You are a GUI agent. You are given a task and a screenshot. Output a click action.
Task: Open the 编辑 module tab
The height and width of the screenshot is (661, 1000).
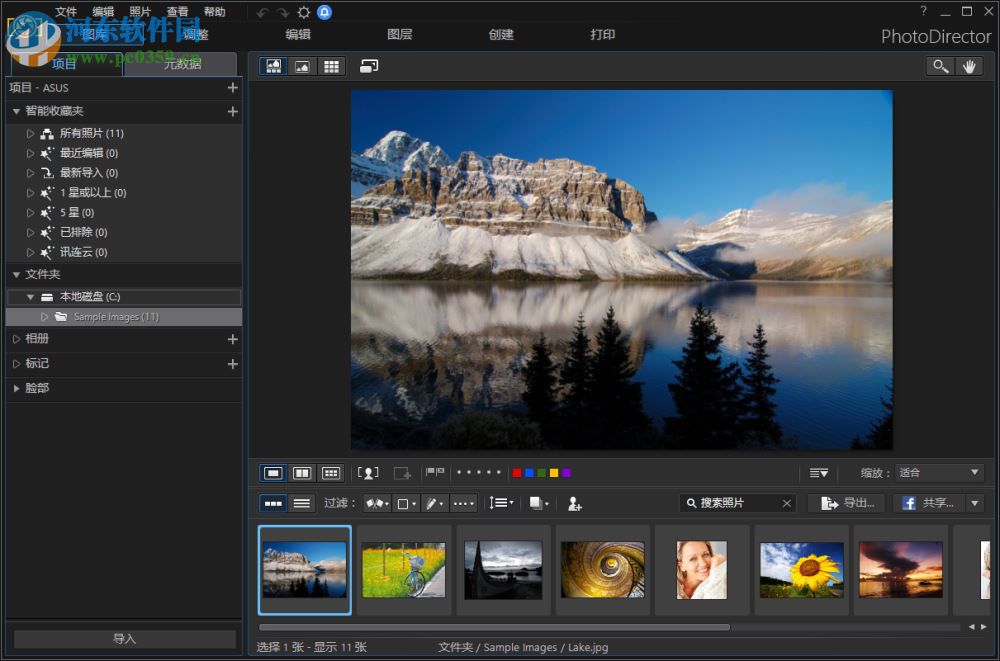click(x=298, y=35)
